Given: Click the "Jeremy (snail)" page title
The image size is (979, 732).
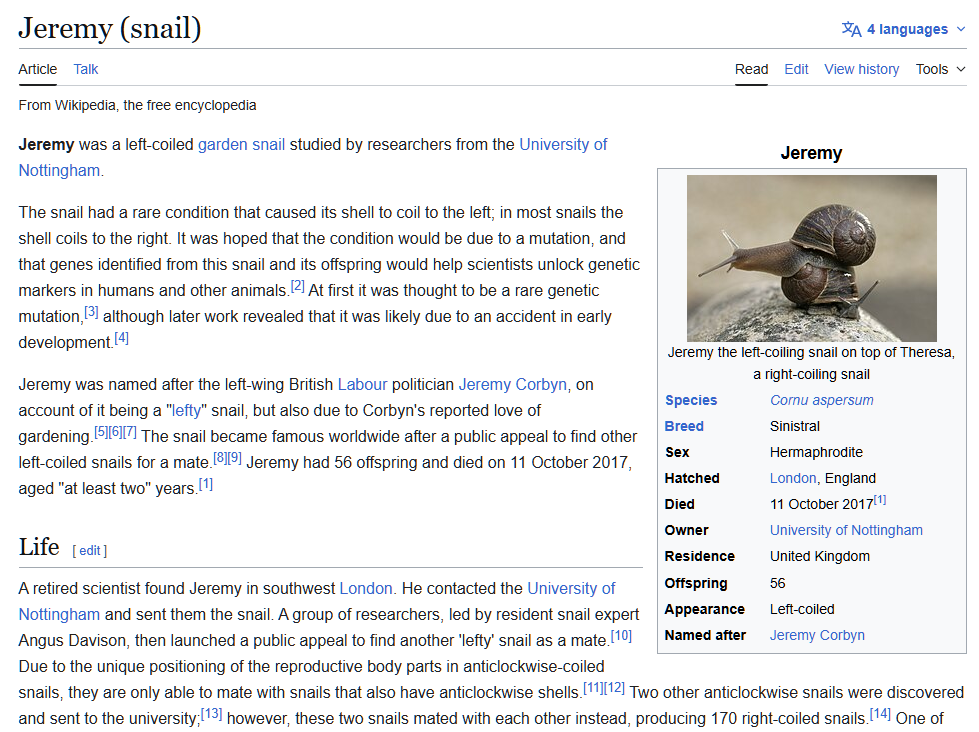Looking at the screenshot, I should [x=110, y=28].
